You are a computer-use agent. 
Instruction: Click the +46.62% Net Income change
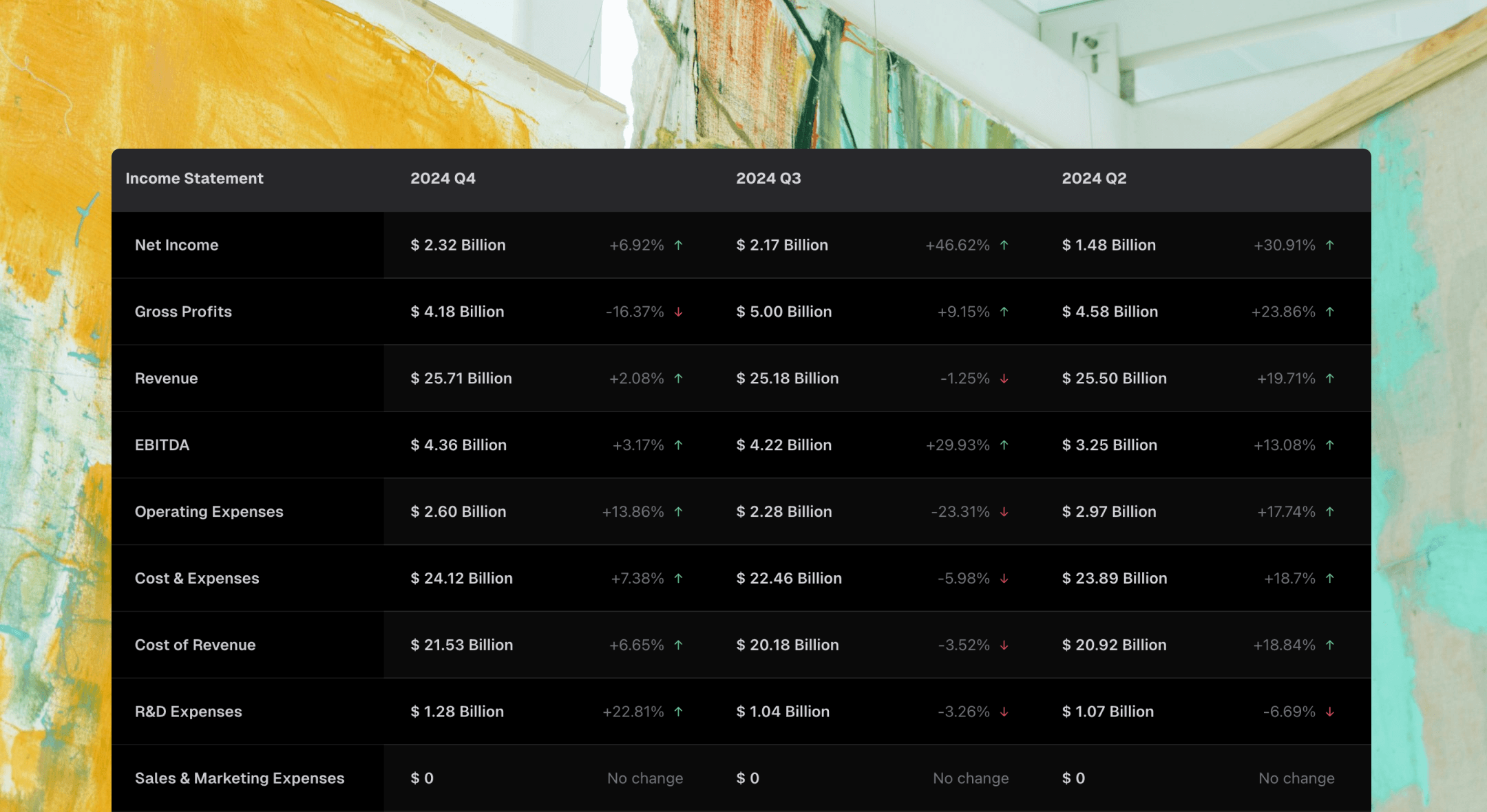coord(957,245)
